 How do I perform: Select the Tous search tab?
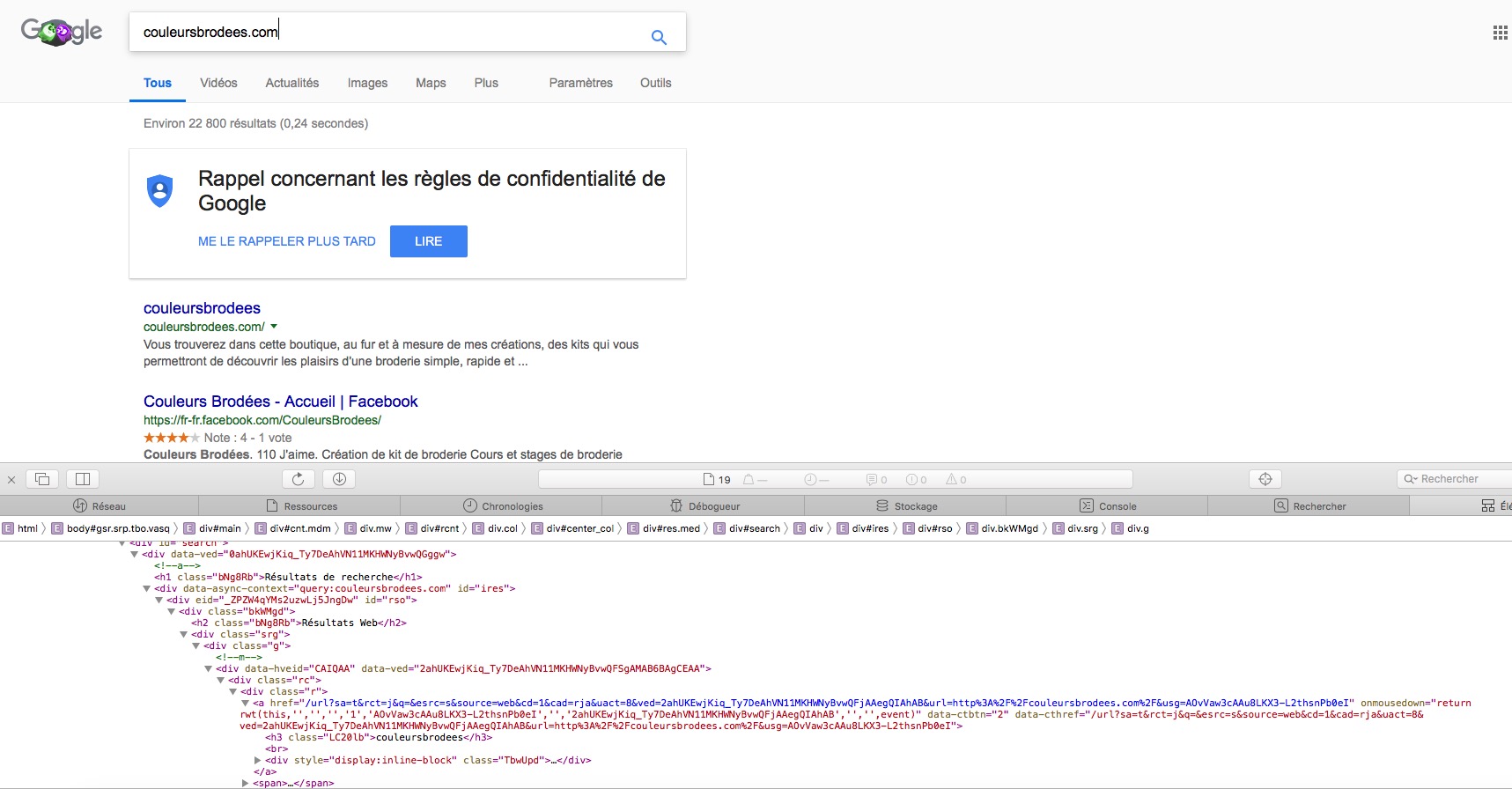(x=158, y=83)
